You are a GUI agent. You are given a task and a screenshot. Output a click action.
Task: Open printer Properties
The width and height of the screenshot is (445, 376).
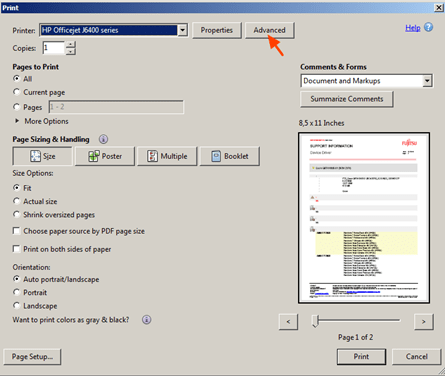tap(217, 30)
